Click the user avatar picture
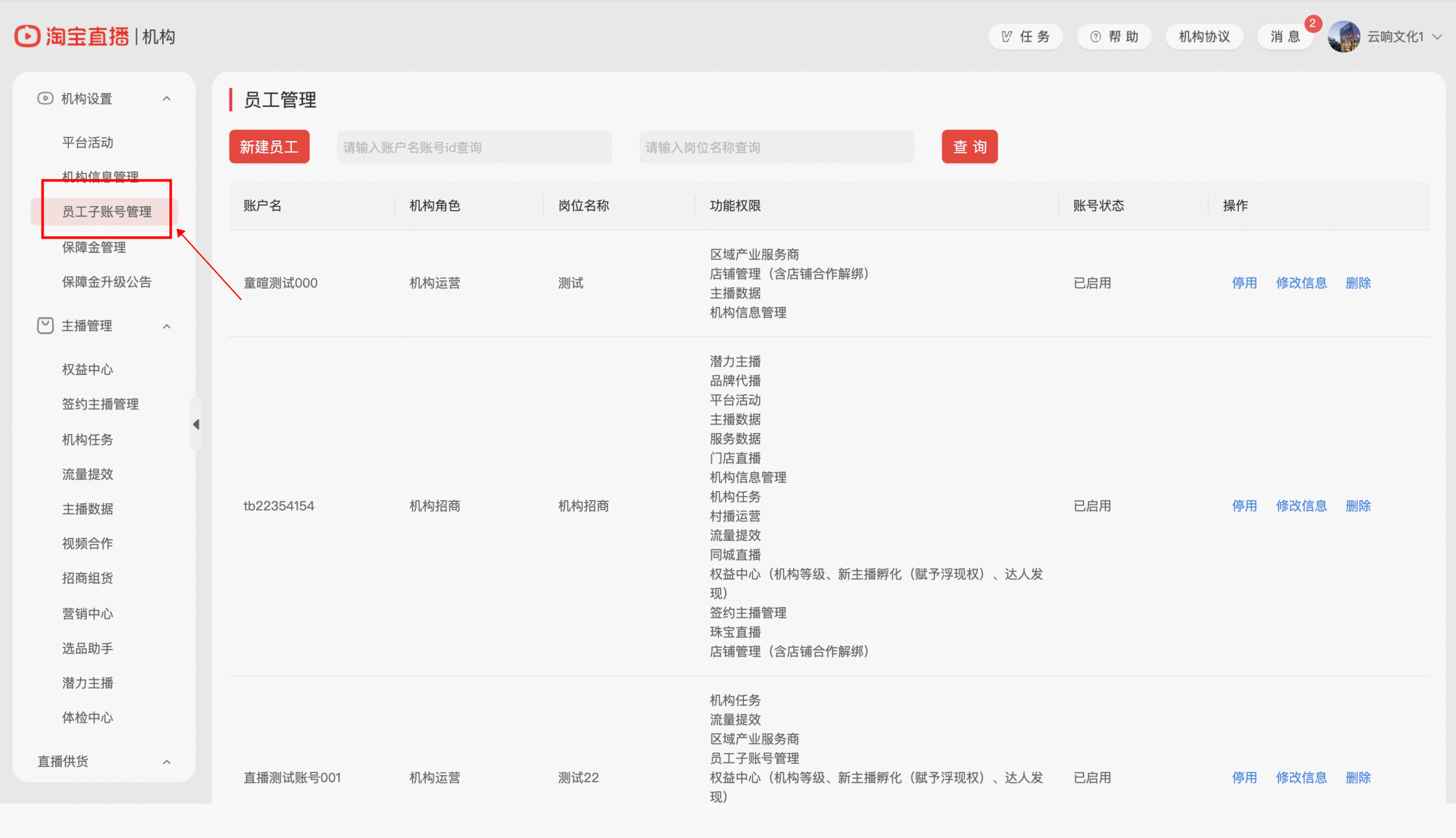The width and height of the screenshot is (1456, 838). point(1344,36)
